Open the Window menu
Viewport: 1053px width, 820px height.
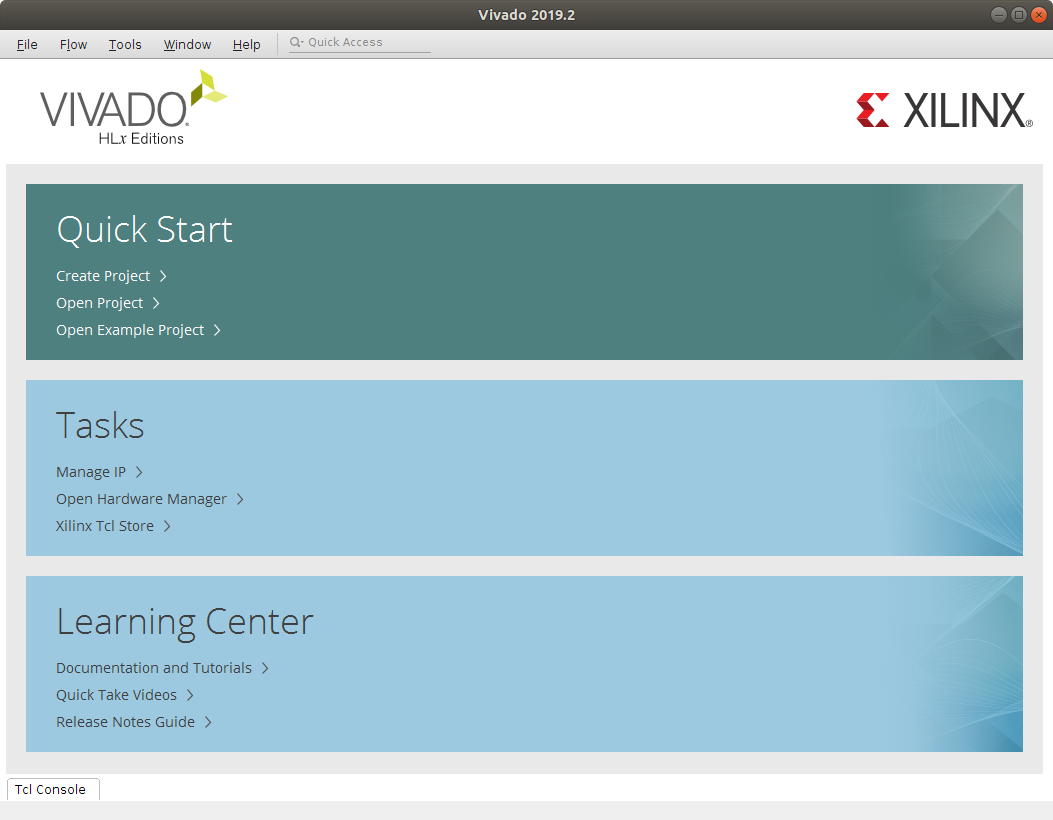[187, 44]
